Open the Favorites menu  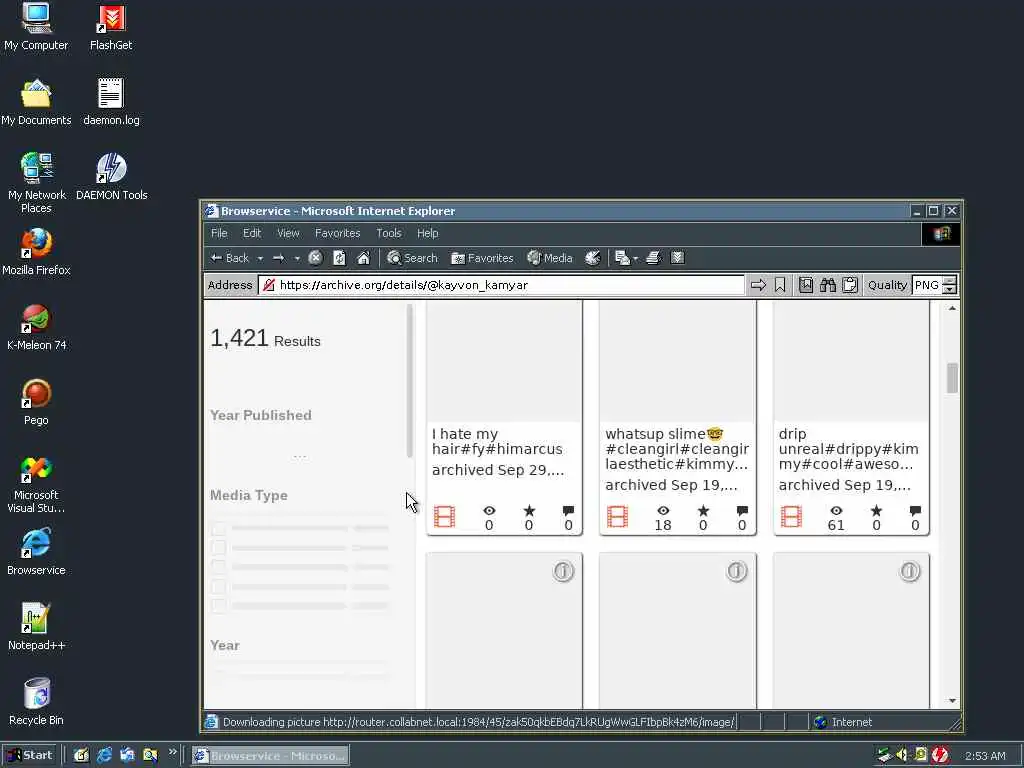(x=338, y=233)
